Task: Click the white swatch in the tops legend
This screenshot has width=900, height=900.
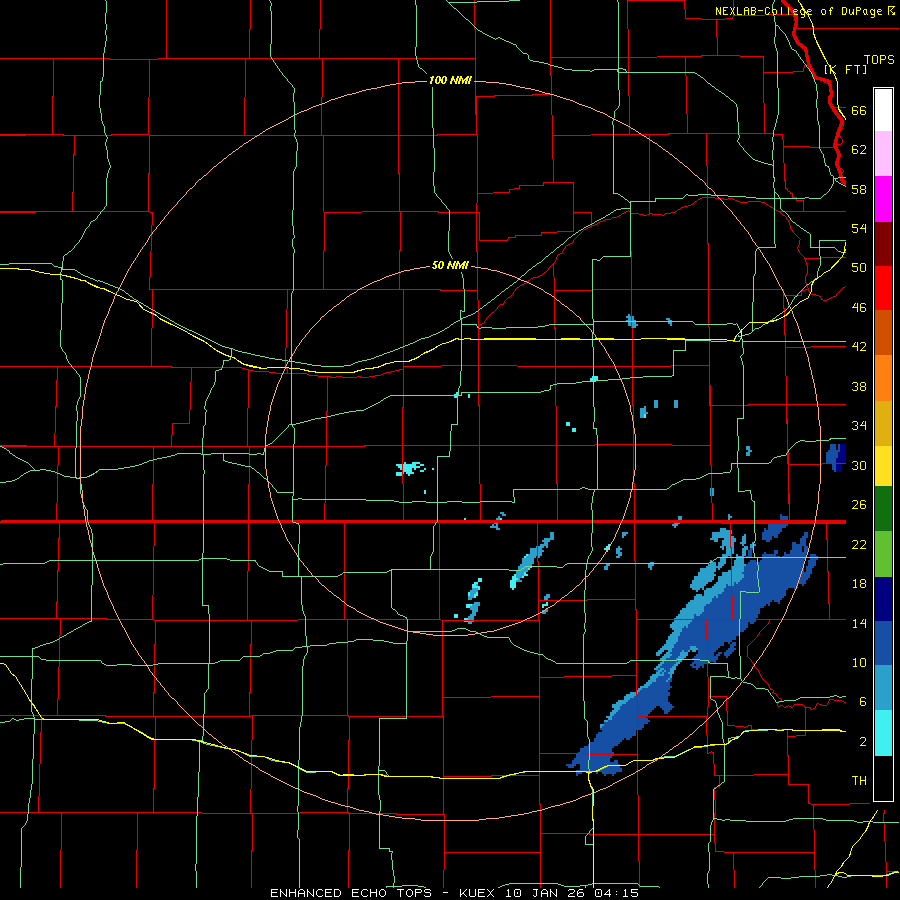Action: click(883, 110)
